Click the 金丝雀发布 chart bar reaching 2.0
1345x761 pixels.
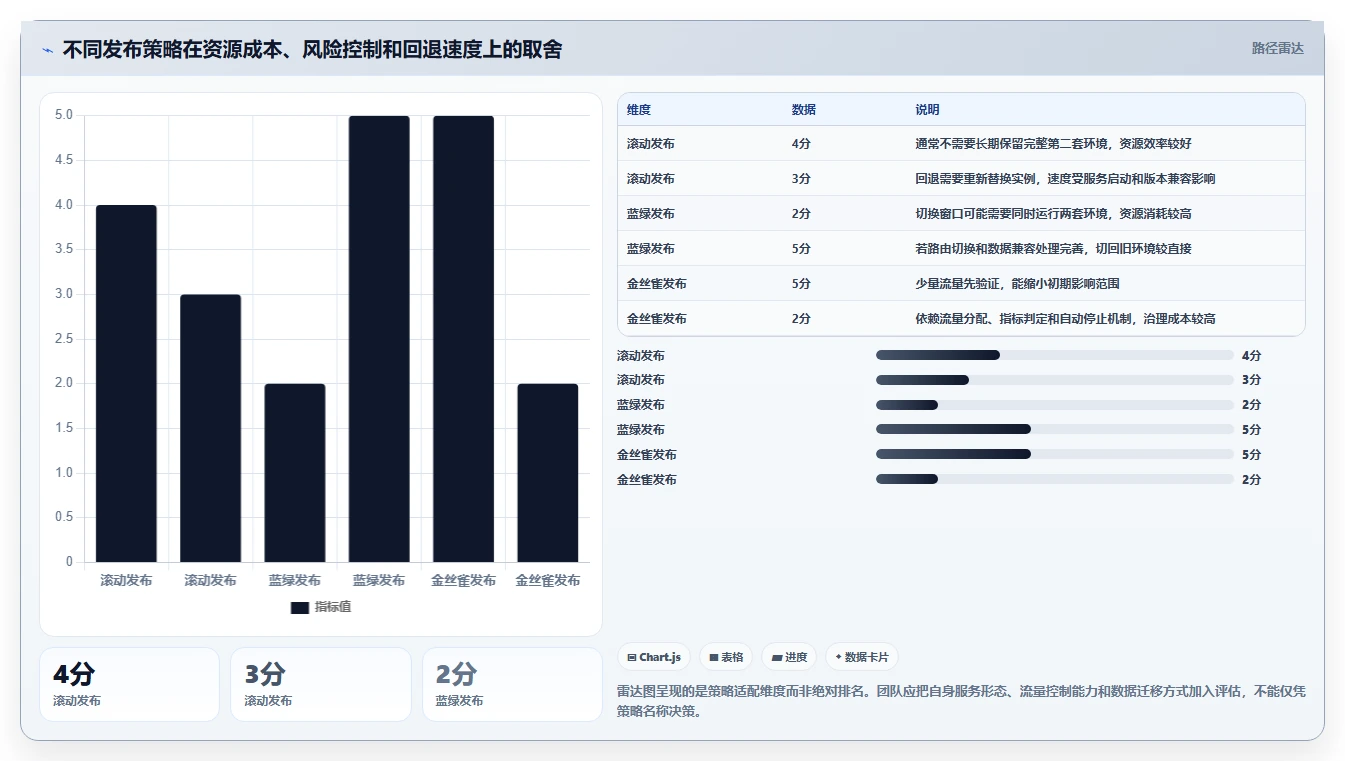tap(547, 473)
